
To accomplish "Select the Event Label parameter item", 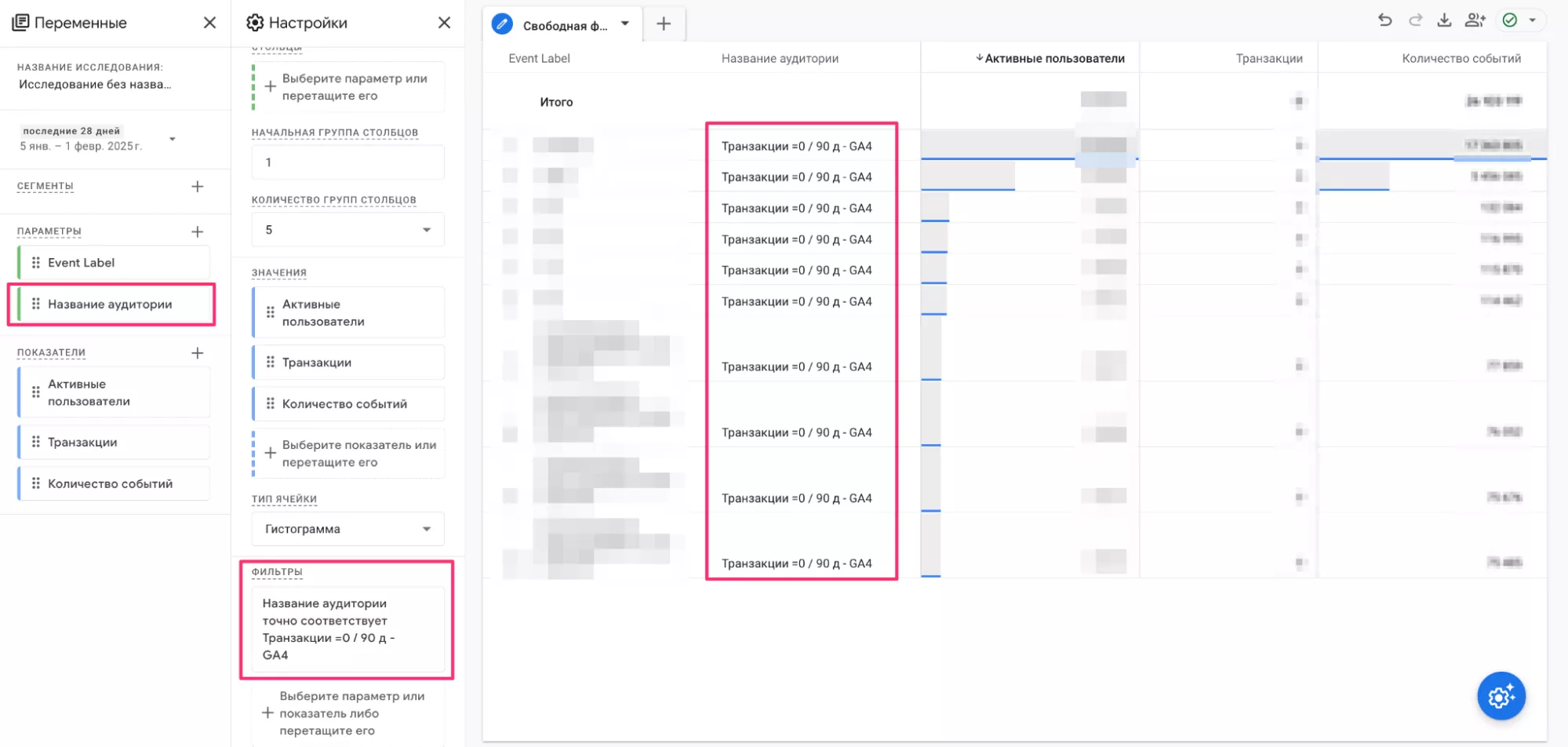I will pos(114,263).
